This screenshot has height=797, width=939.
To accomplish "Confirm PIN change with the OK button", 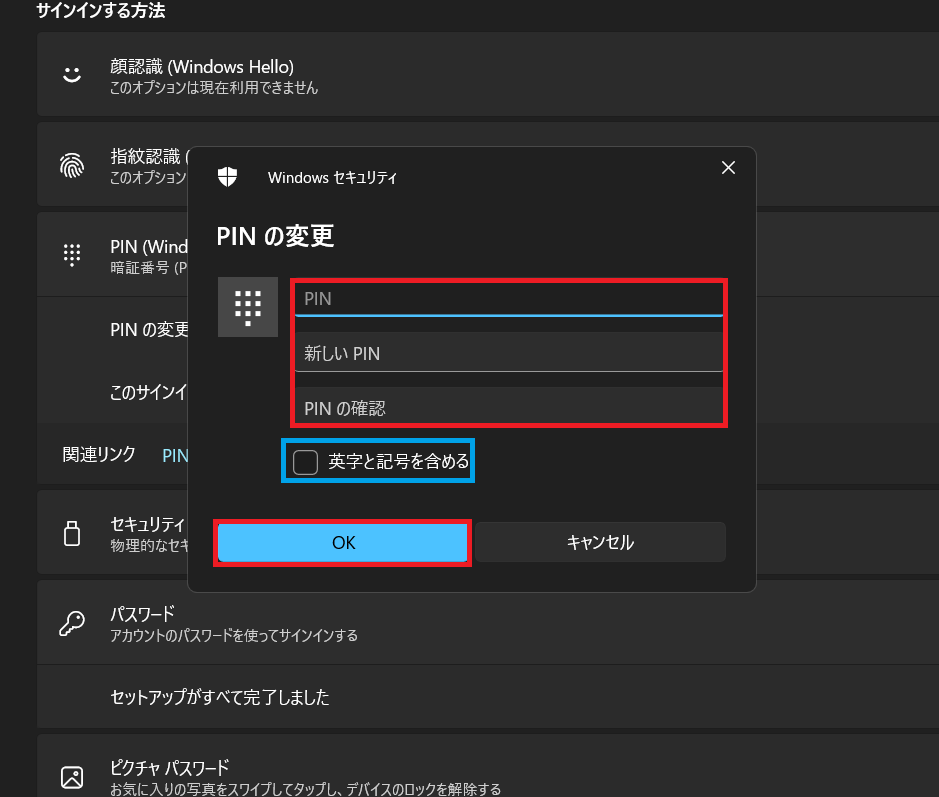I will pos(342,542).
